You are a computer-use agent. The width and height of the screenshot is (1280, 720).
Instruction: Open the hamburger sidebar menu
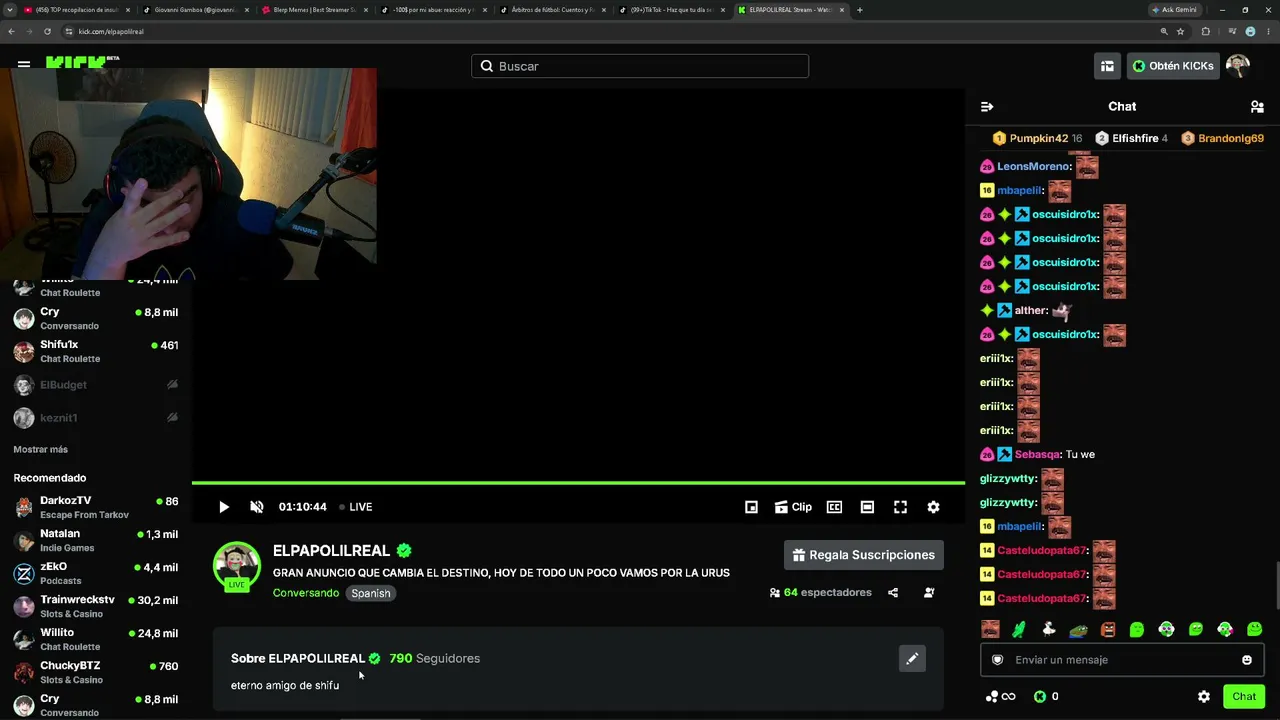pos(24,63)
